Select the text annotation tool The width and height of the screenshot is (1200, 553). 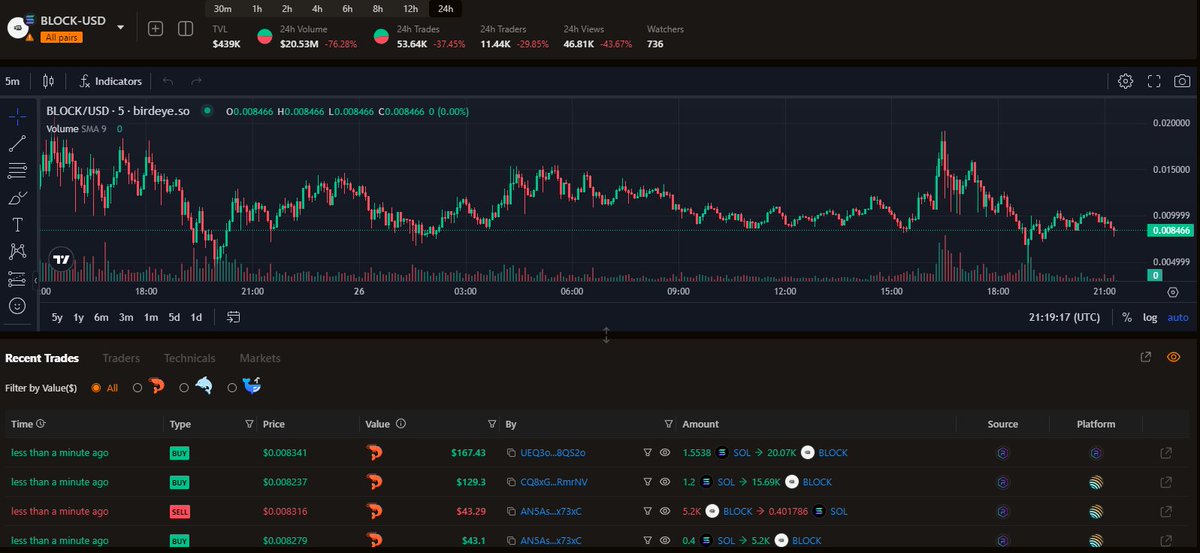coord(17,225)
